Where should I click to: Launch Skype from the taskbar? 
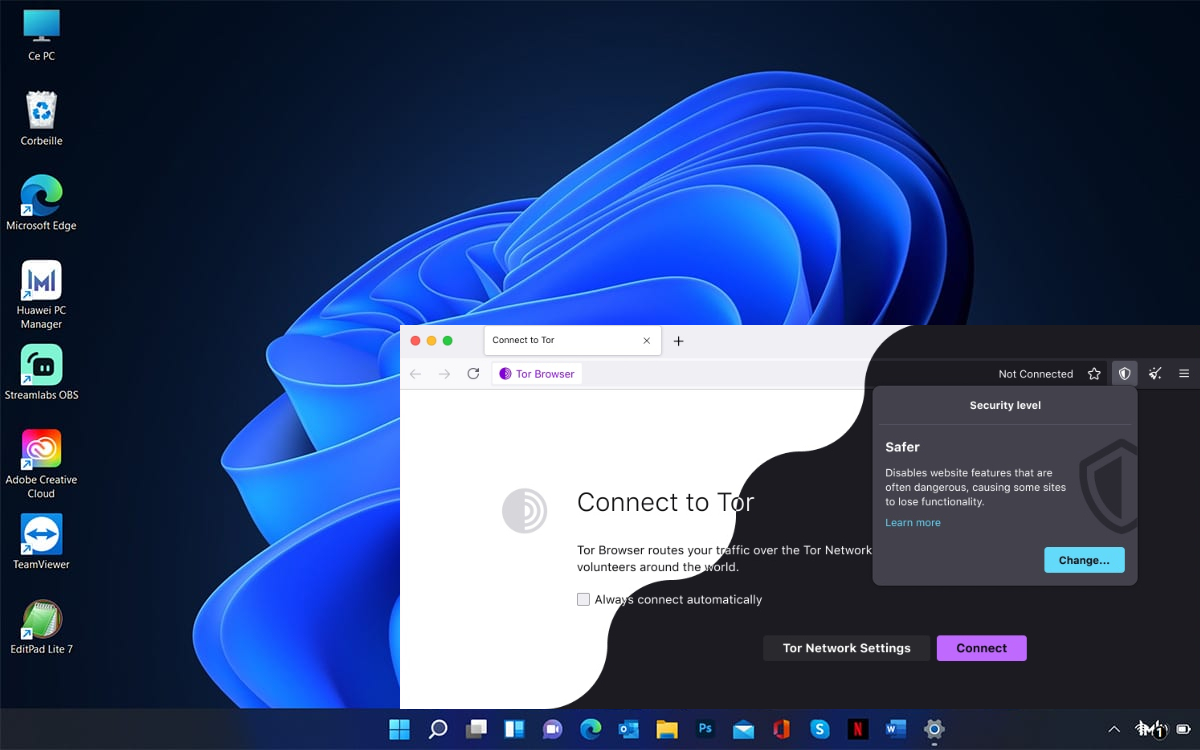click(820, 729)
